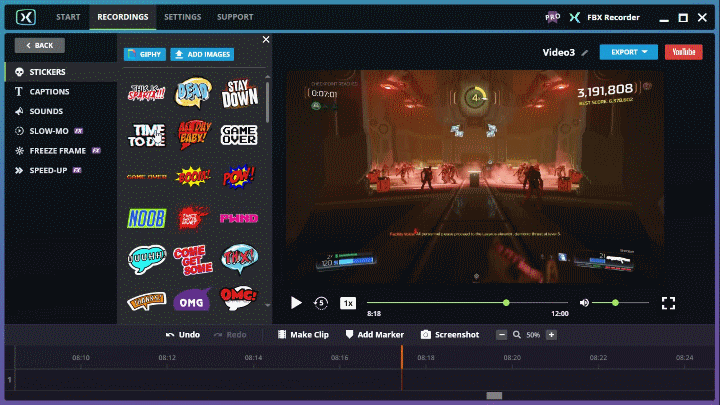Image resolution: width=720 pixels, height=405 pixels.
Task: Open the EXPORT dropdown
Action: 629,52
